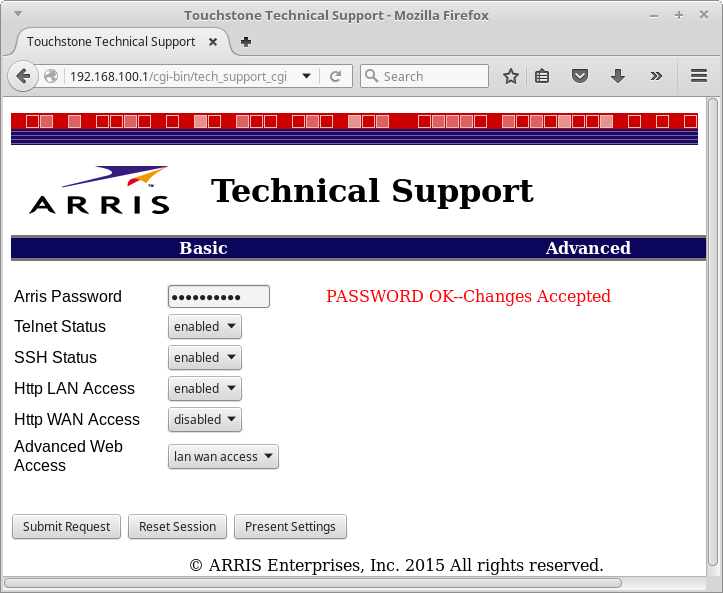Screen dimensions: 723x593
Task: Open the Basic menu link
Action: (x=203, y=248)
